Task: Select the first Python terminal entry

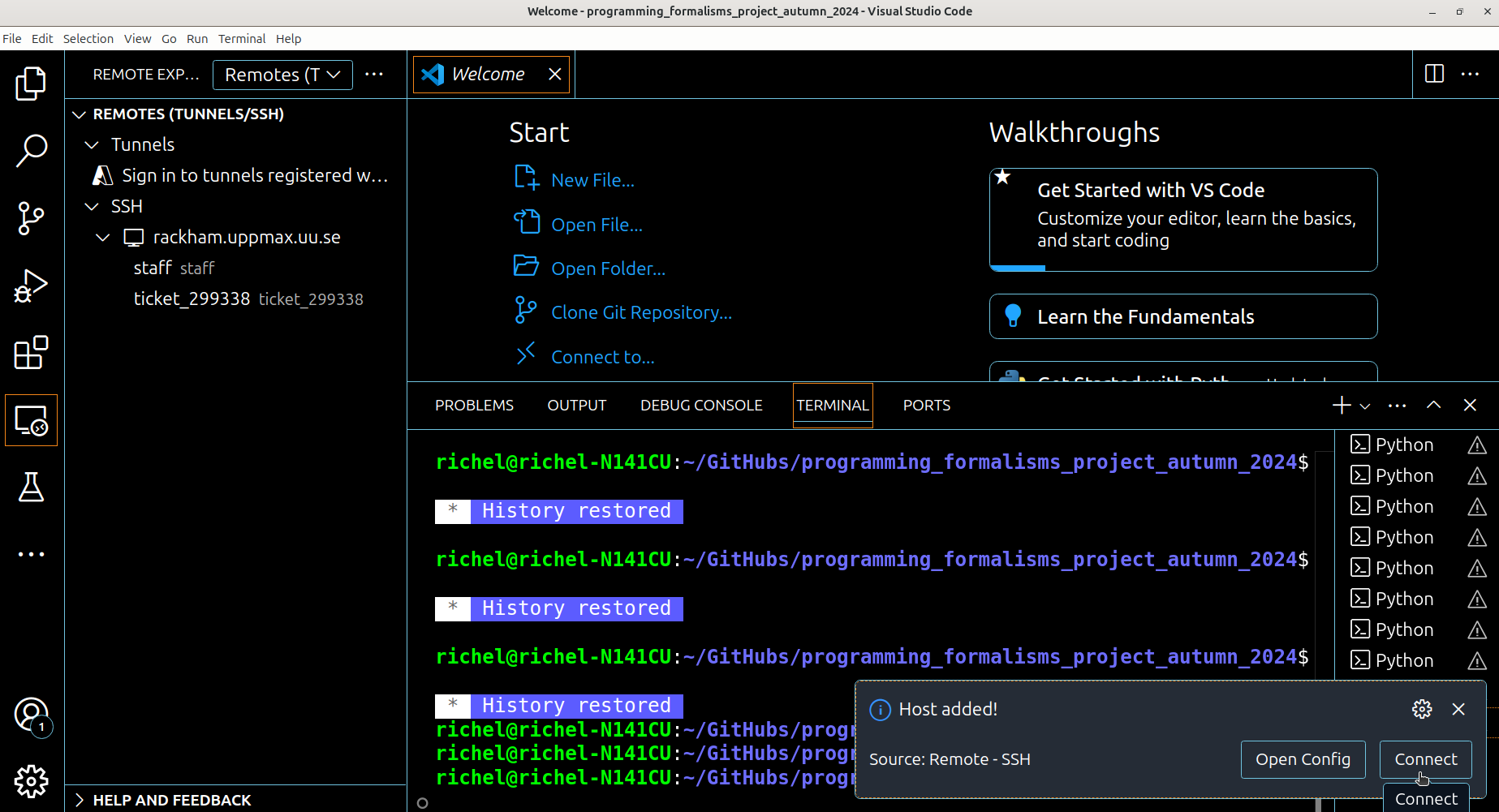Action: pos(1403,445)
